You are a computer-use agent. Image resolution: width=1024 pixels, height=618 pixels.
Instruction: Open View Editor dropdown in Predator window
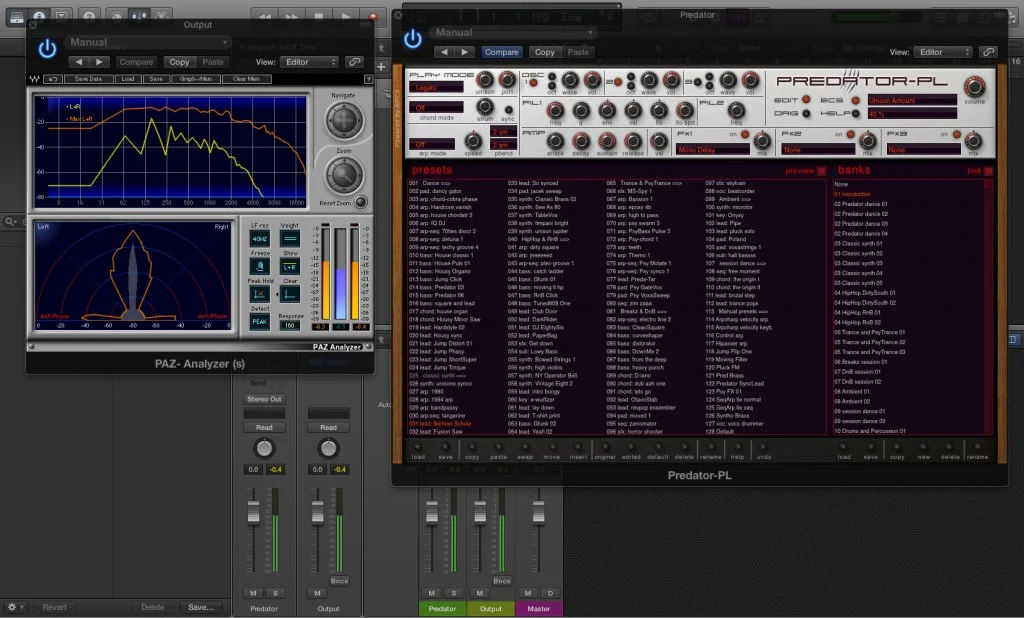click(x=944, y=52)
